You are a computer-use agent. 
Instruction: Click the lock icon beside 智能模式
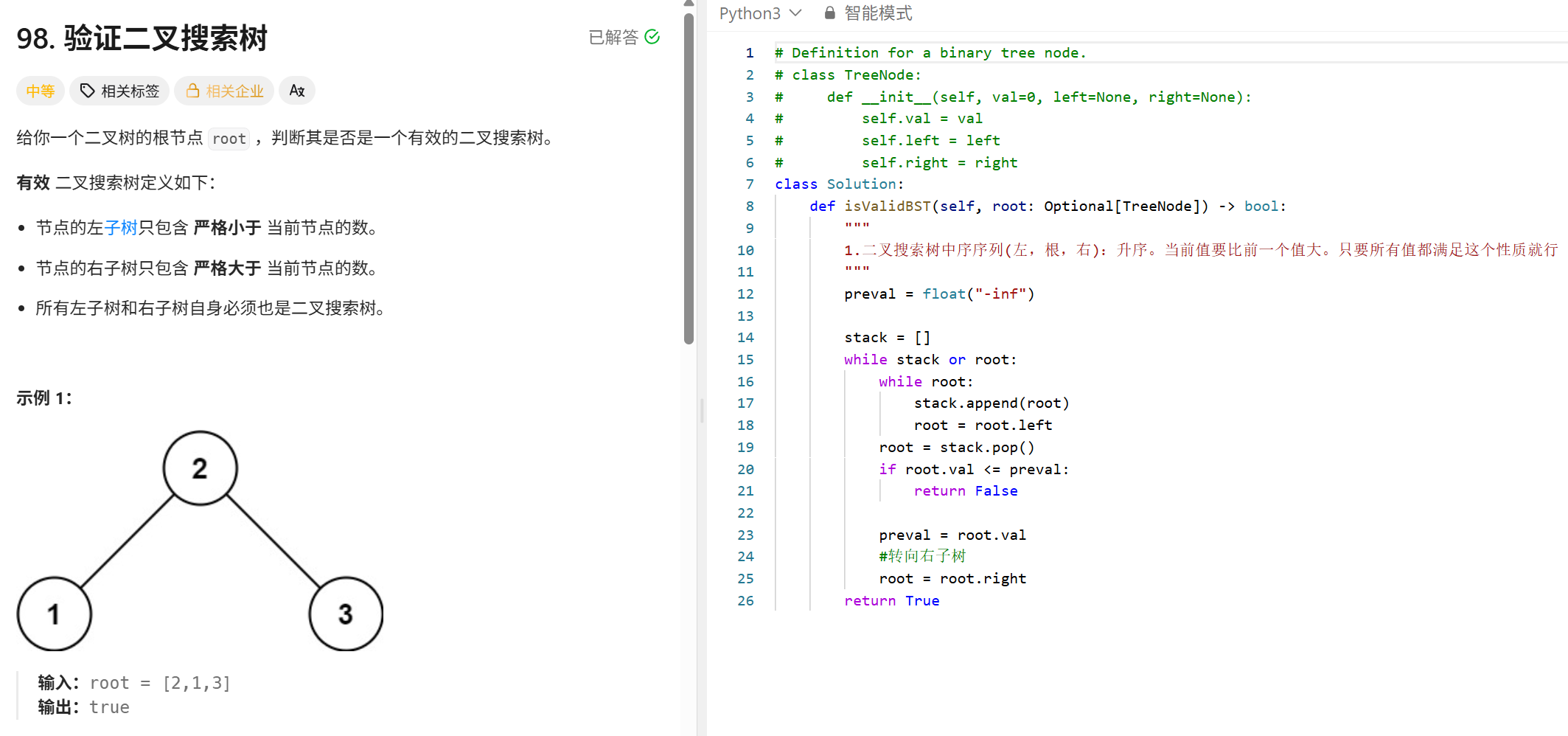829,13
